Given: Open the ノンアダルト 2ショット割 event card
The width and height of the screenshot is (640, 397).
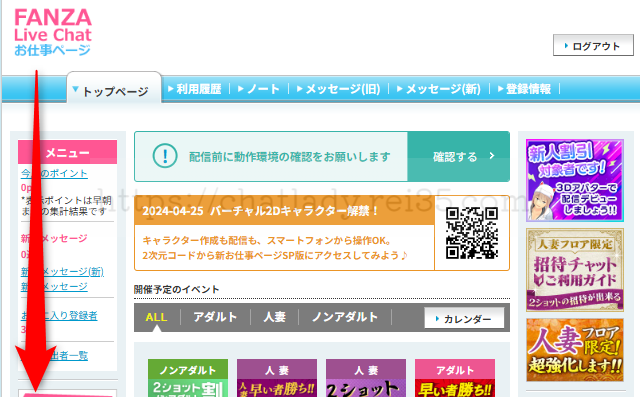Looking at the screenshot, I should point(188,378).
